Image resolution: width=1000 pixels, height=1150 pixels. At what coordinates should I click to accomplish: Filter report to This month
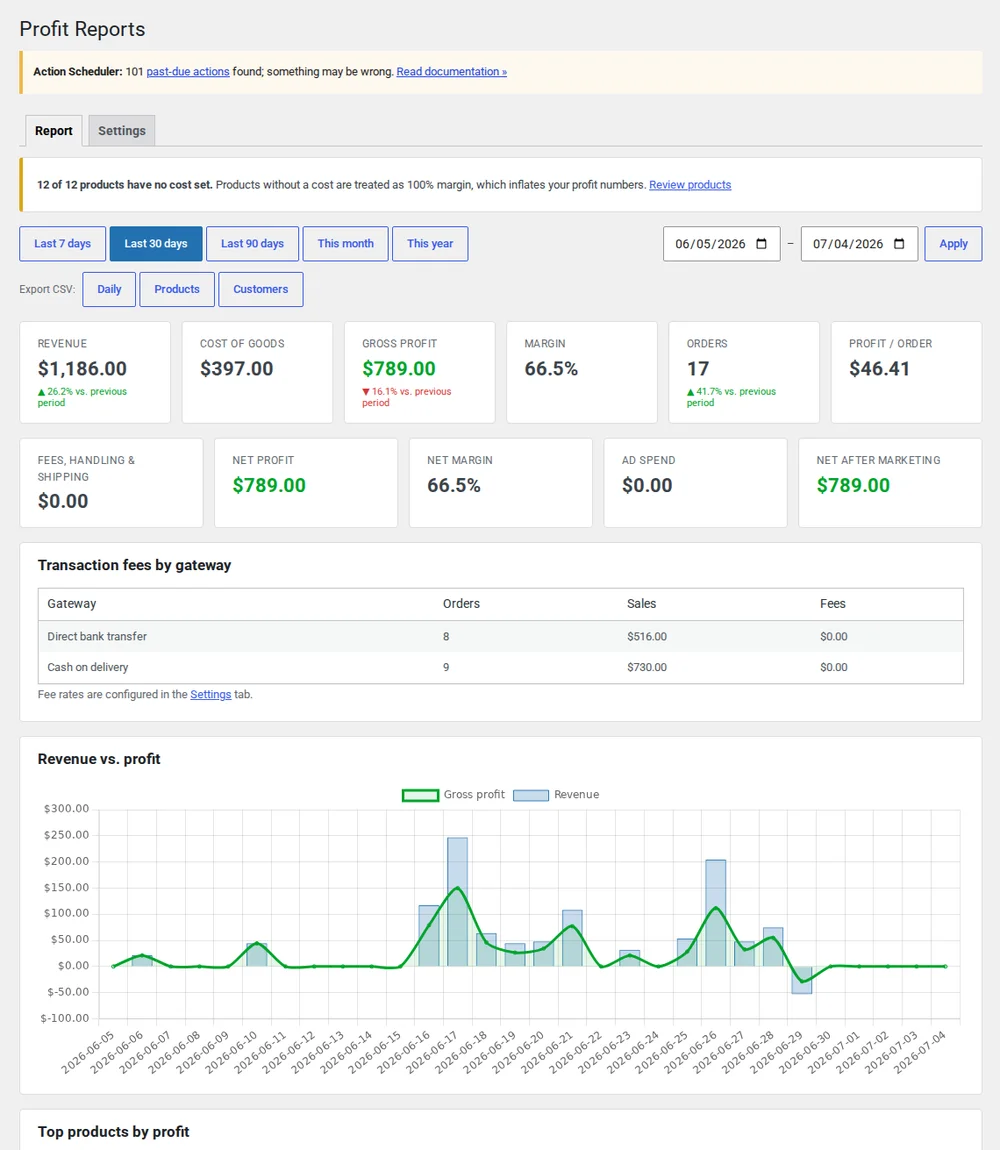(x=346, y=243)
